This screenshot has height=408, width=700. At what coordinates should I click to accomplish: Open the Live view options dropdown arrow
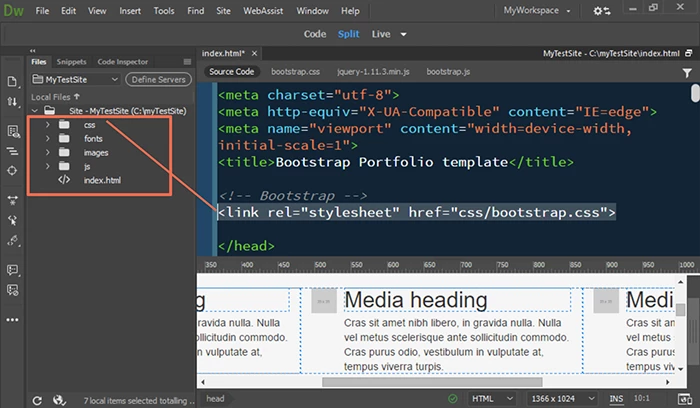[403, 34]
